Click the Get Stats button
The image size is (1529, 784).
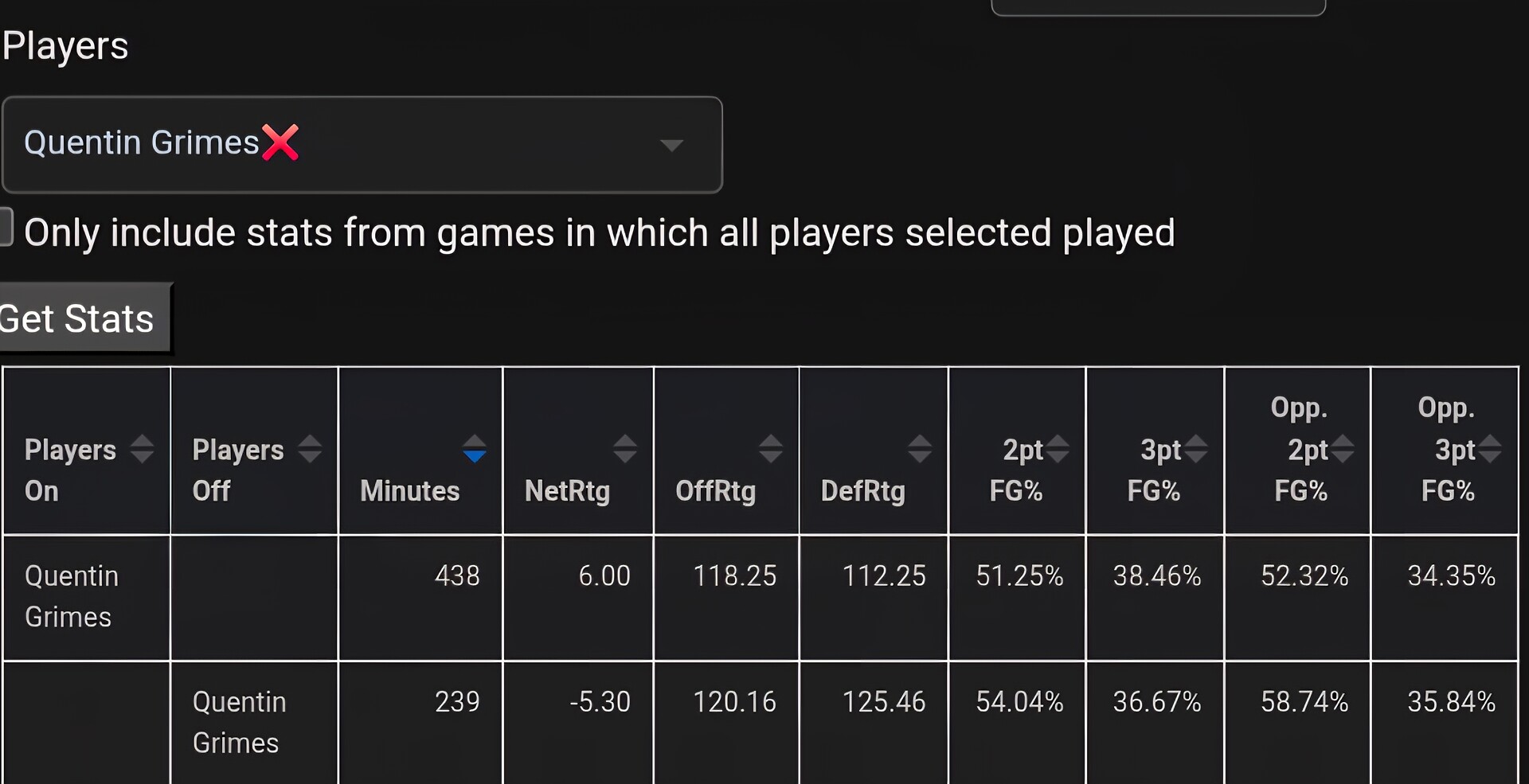coord(80,318)
